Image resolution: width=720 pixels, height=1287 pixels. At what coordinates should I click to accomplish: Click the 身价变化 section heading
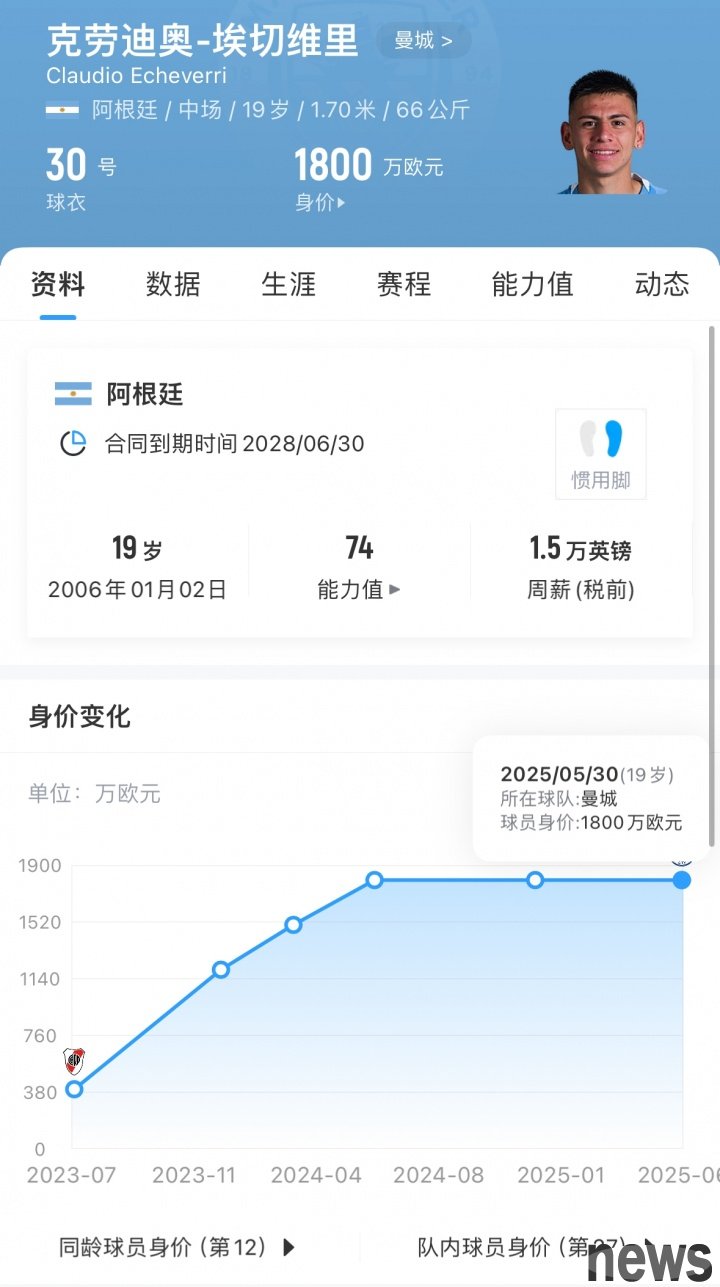tap(79, 716)
